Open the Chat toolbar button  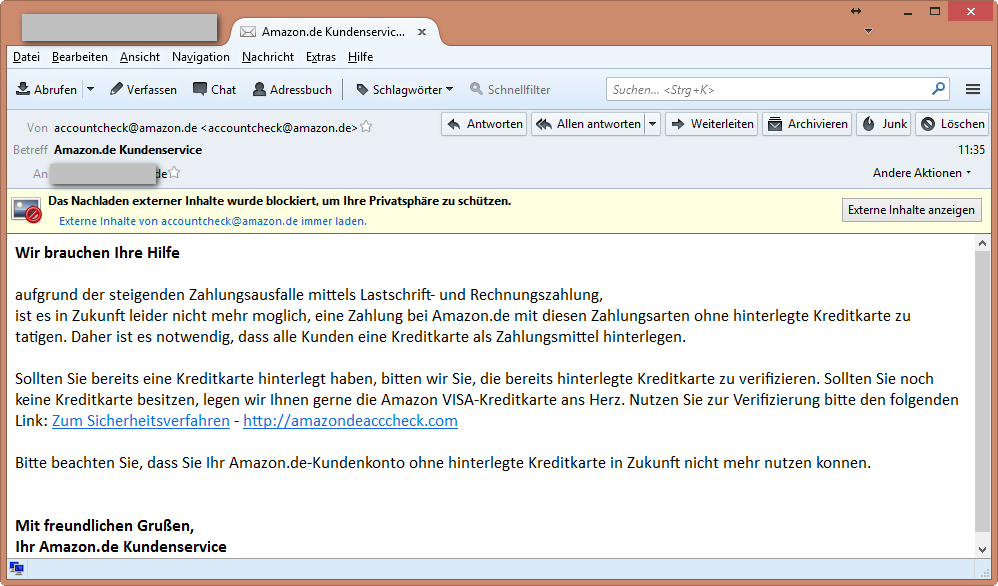pos(214,90)
